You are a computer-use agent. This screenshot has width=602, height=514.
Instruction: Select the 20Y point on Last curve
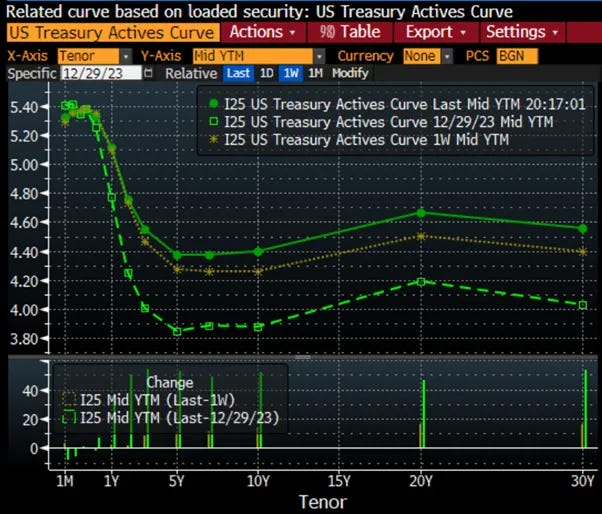(x=421, y=213)
